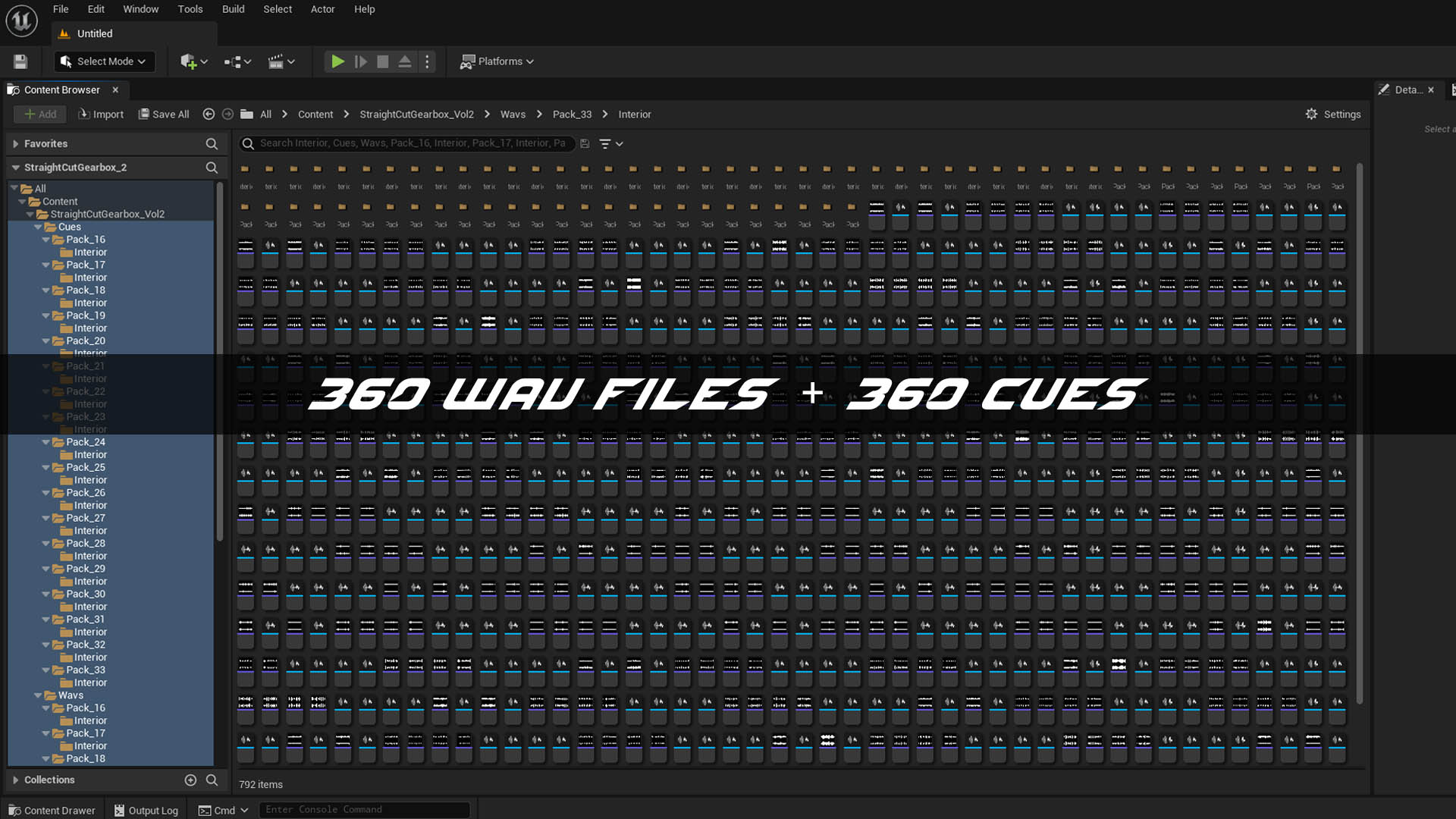Click the Eject playback icon
The height and width of the screenshot is (819, 1456).
coord(405,61)
